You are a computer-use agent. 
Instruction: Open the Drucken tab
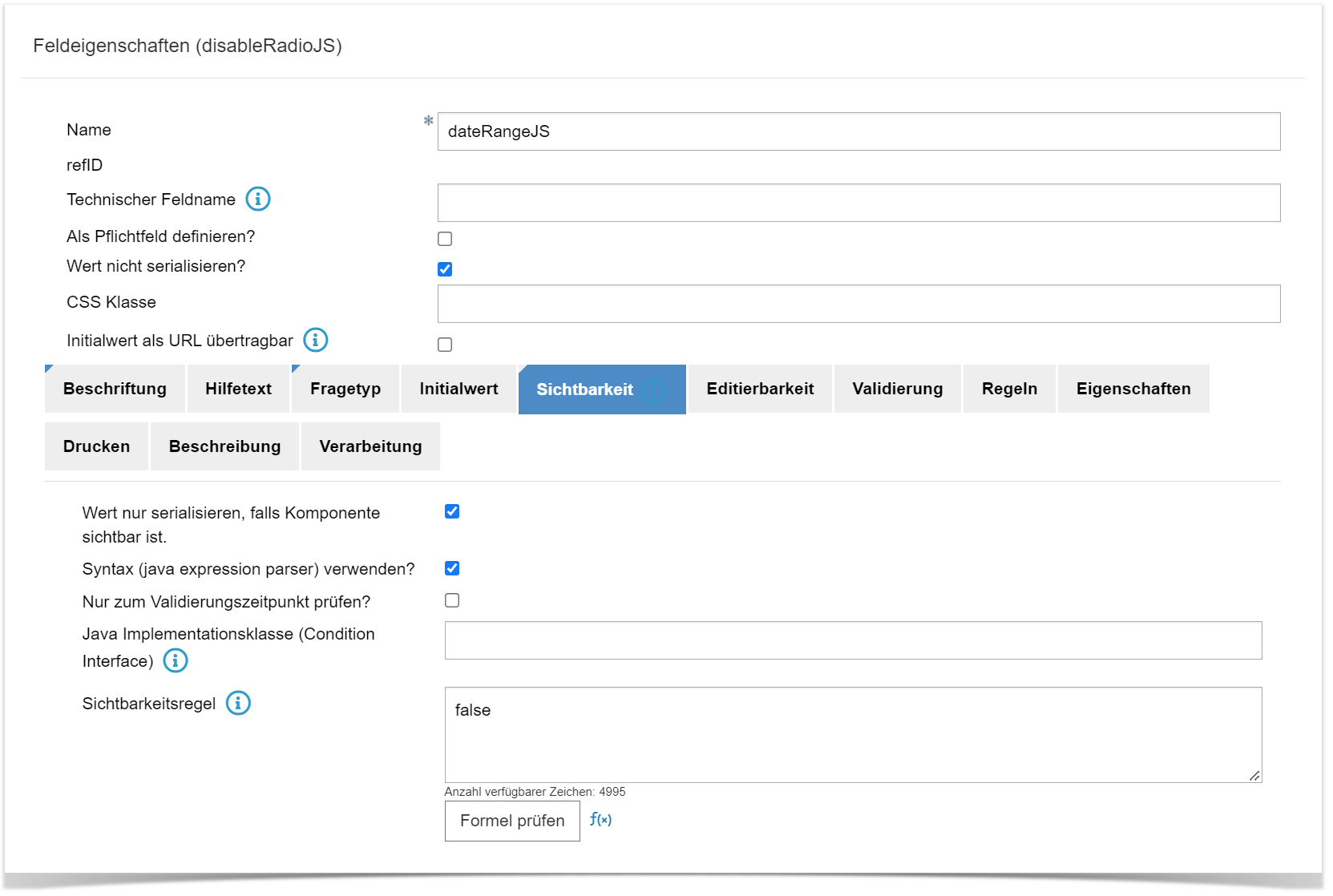[96, 446]
